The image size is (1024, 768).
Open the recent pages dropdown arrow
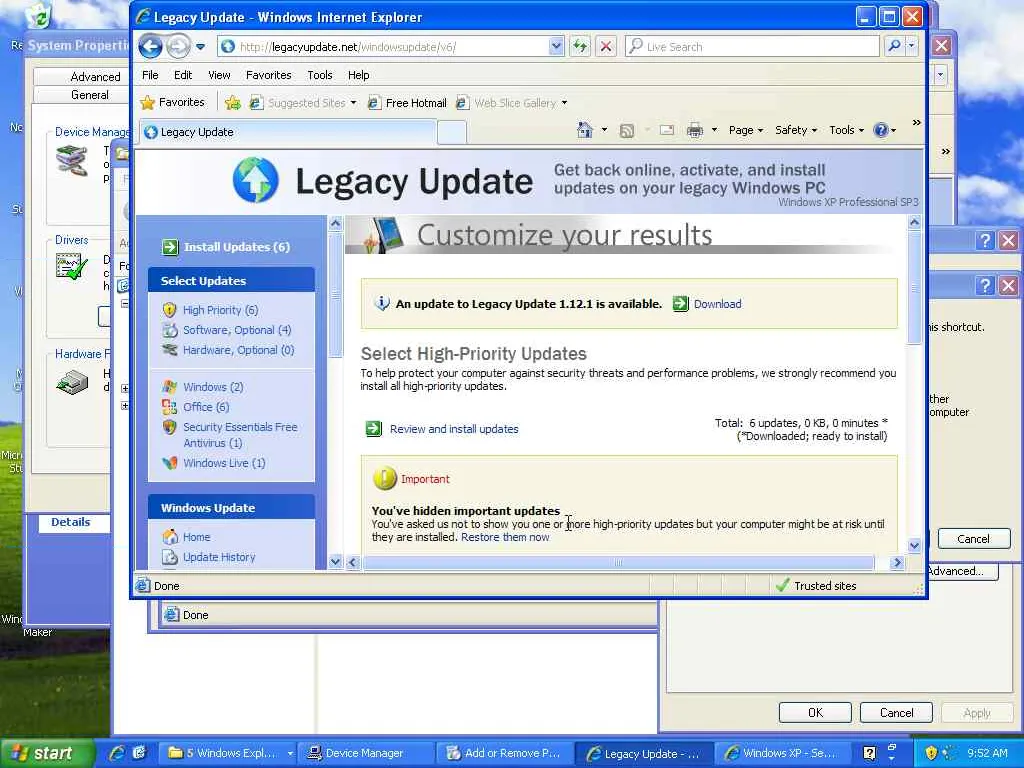pyautogui.click(x=200, y=47)
